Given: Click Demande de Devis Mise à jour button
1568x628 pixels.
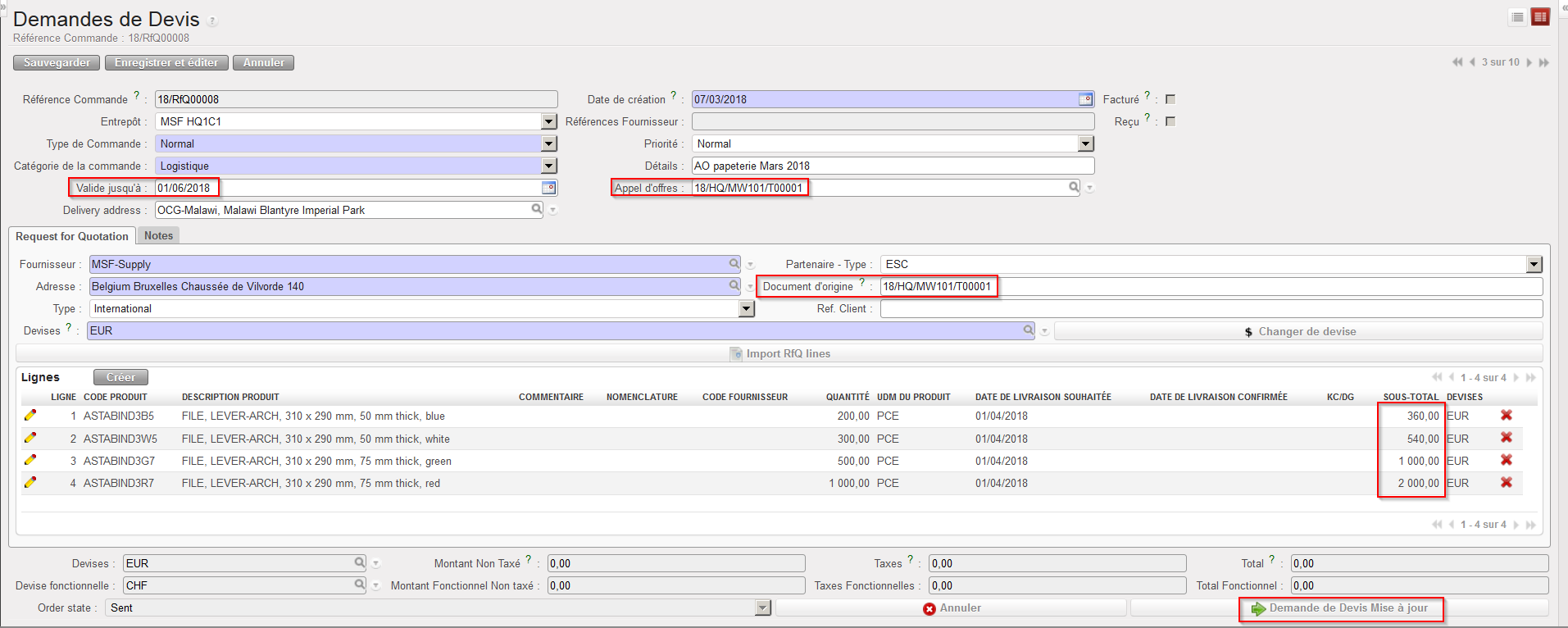Looking at the screenshot, I should pyautogui.click(x=1340, y=608).
